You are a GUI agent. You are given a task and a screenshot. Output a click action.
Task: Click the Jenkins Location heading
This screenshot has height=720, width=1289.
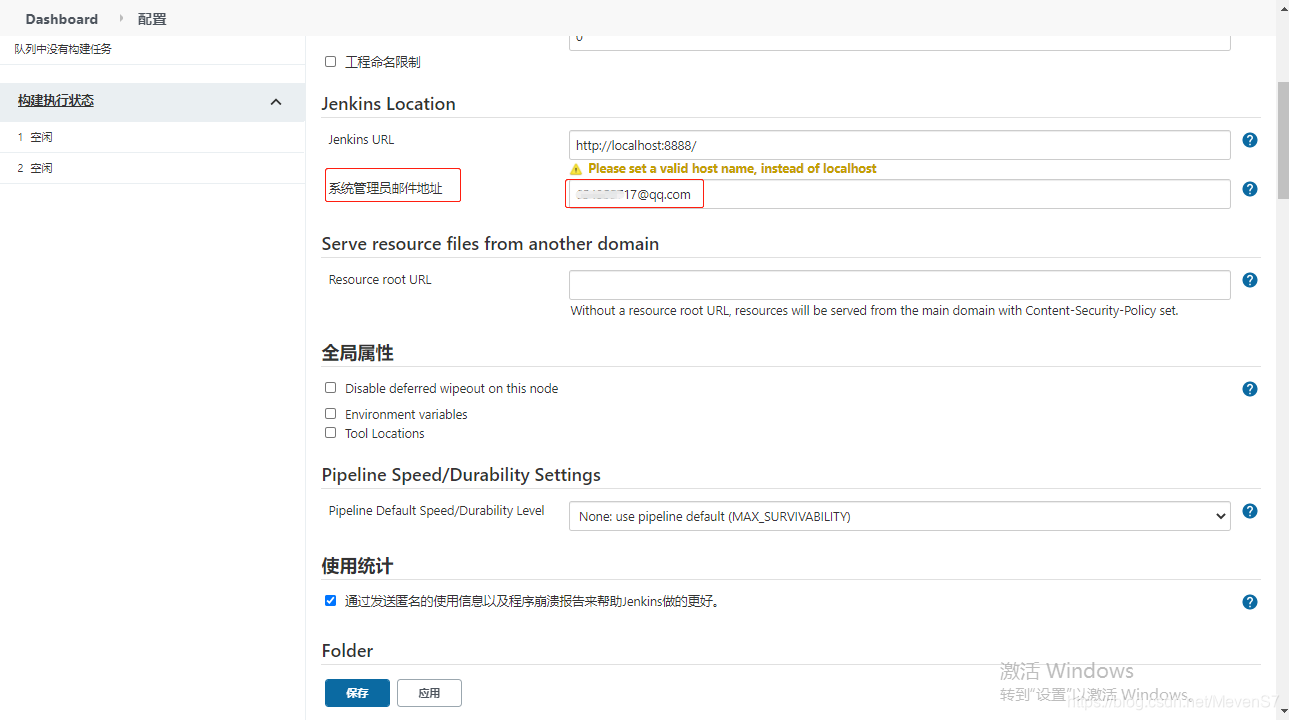coord(388,104)
